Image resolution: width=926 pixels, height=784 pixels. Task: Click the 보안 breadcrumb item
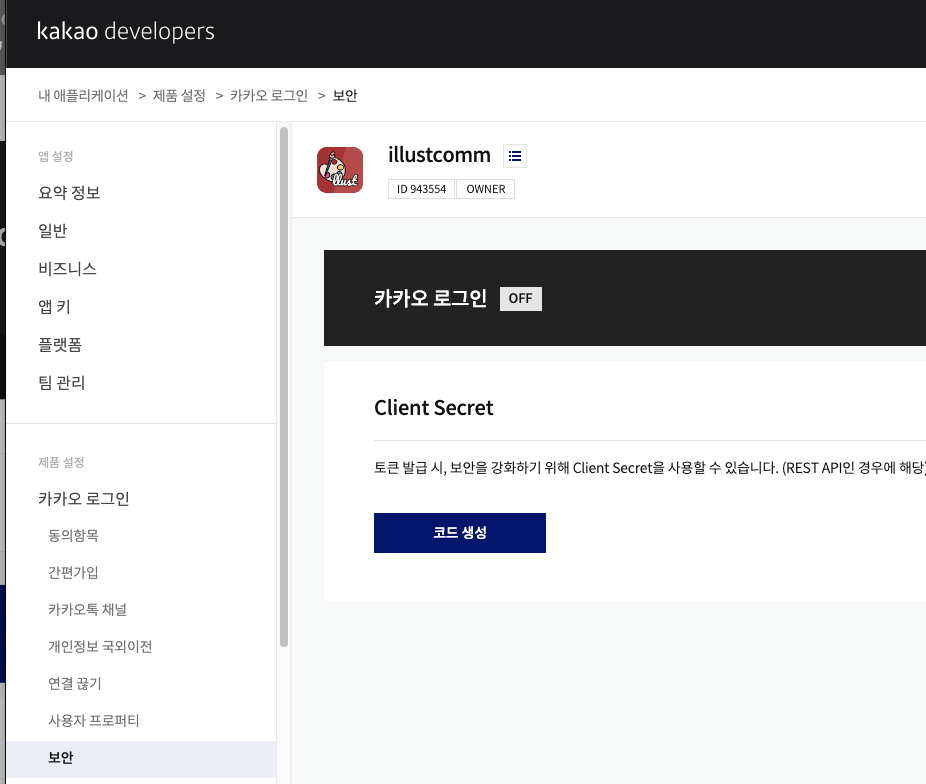point(345,96)
